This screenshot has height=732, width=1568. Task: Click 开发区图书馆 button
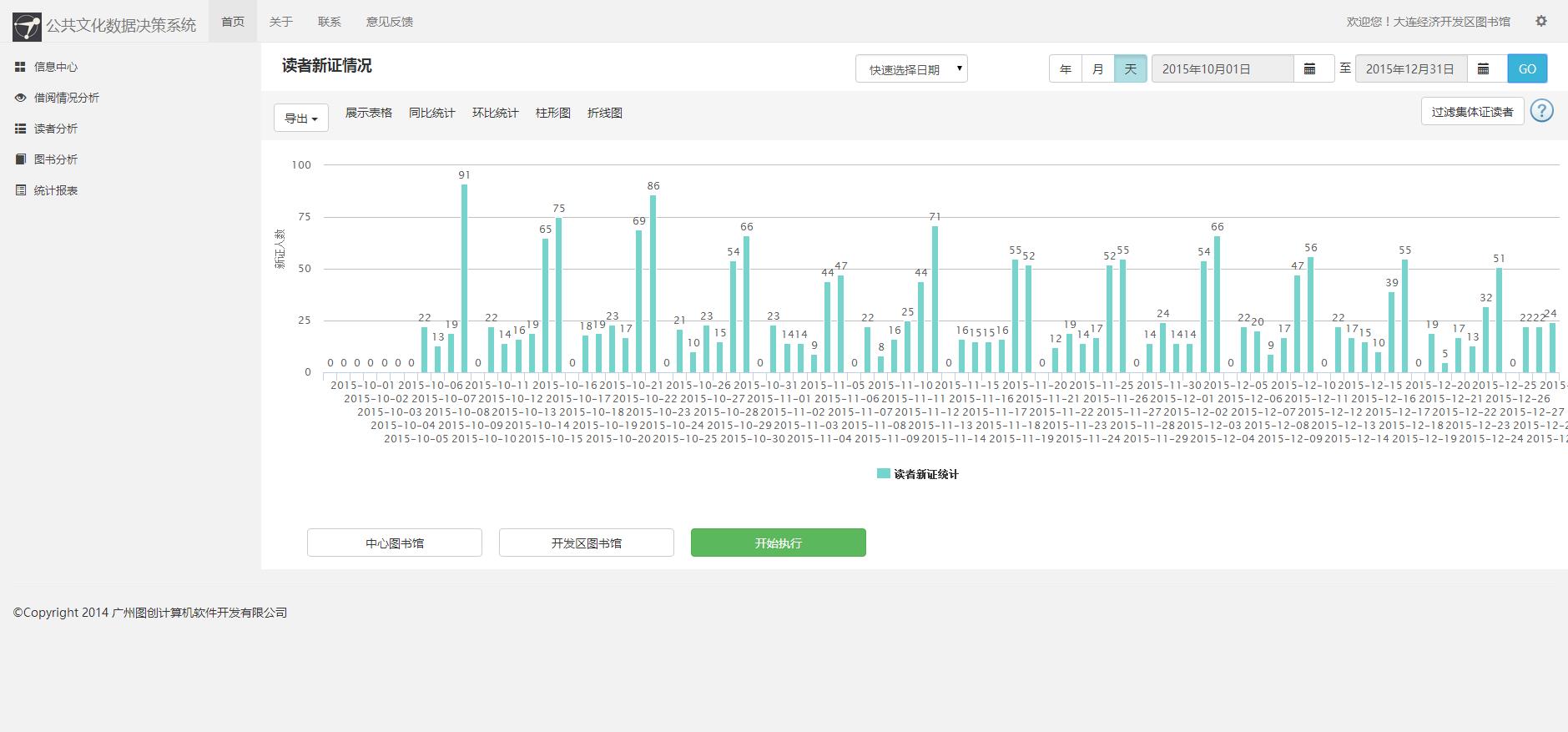(587, 543)
